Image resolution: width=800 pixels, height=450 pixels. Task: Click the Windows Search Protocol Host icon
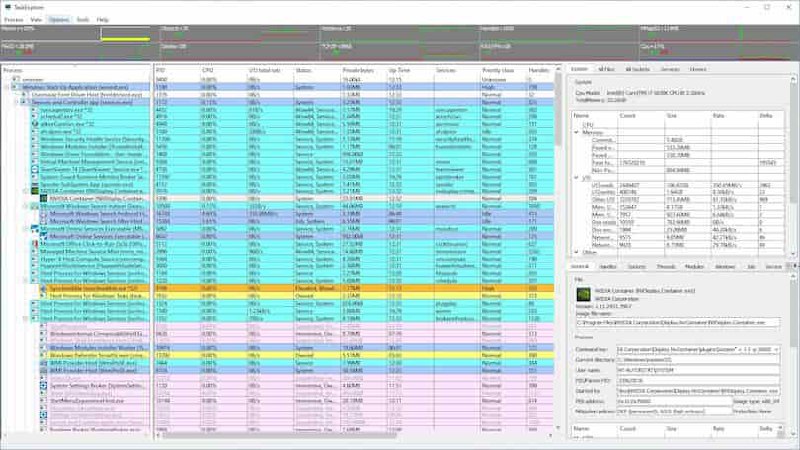[44, 214]
